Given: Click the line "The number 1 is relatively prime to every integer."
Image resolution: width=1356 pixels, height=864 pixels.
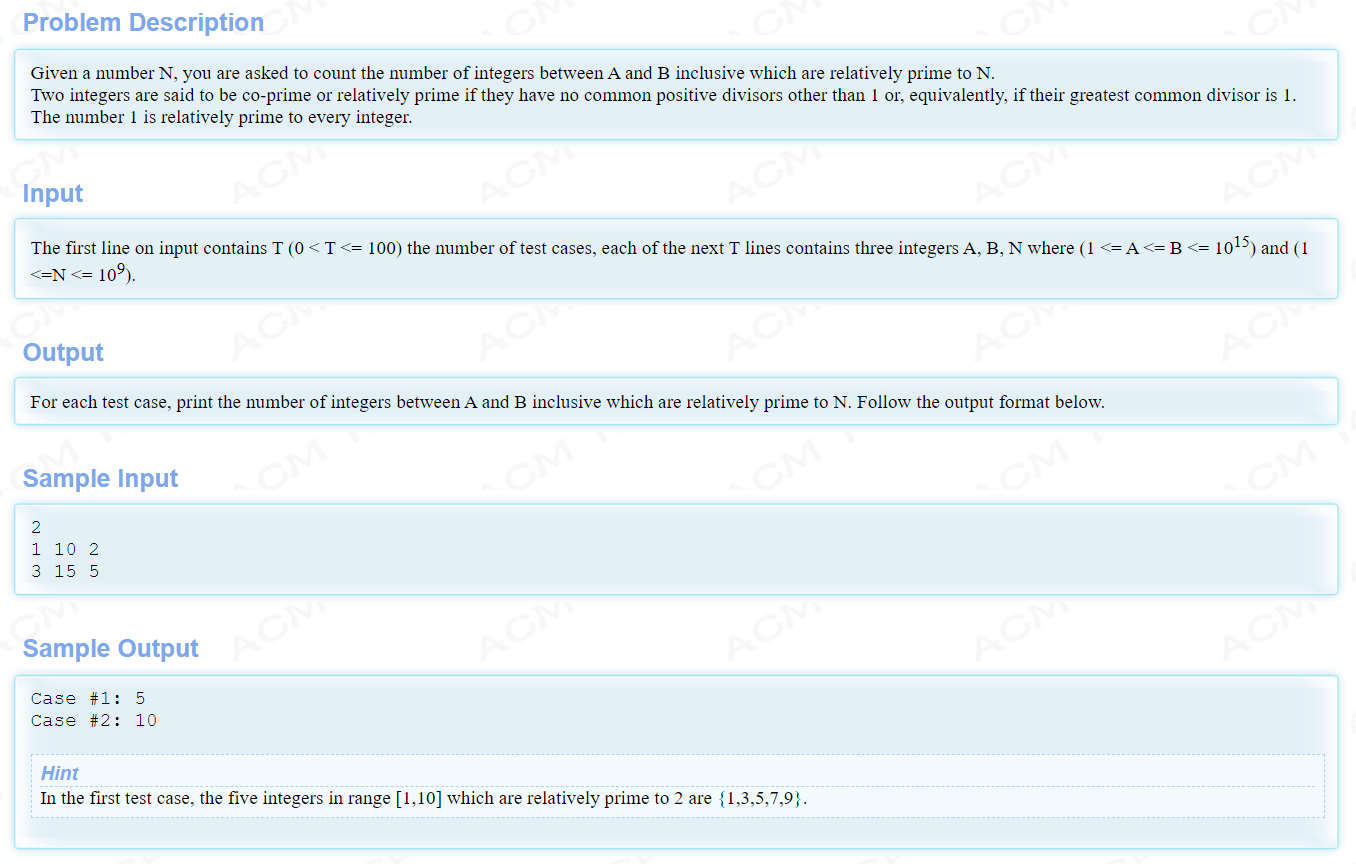Looking at the screenshot, I should [x=221, y=117].
